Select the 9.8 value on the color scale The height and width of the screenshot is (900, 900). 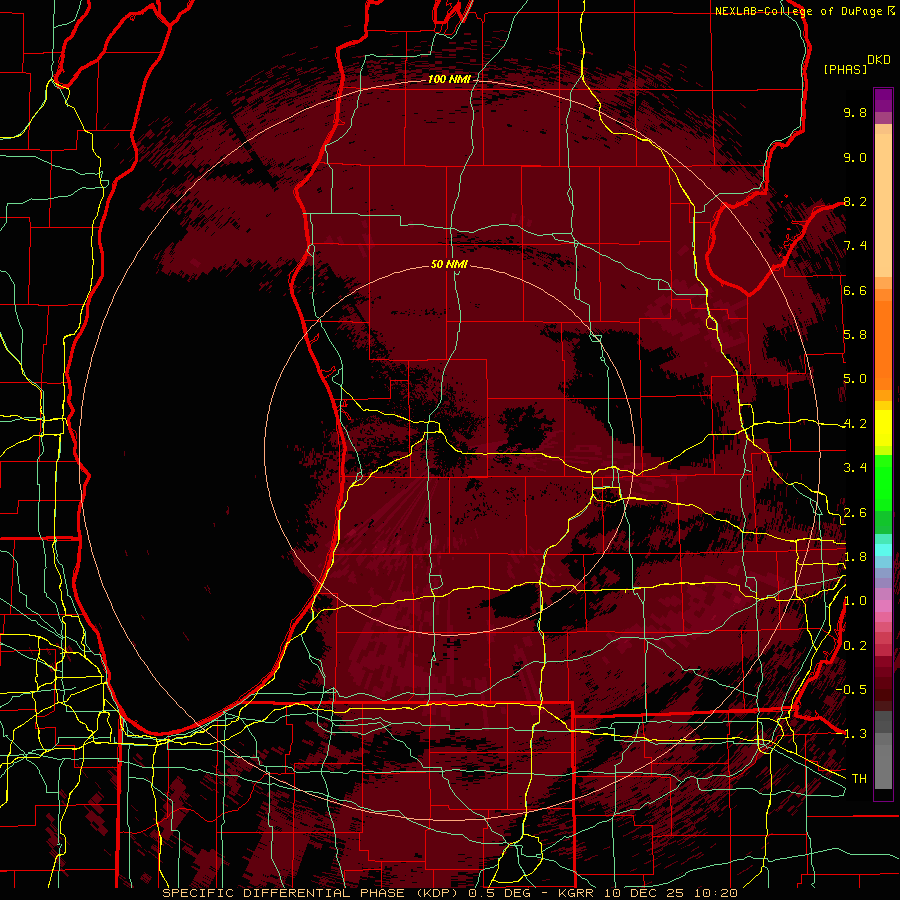855,112
